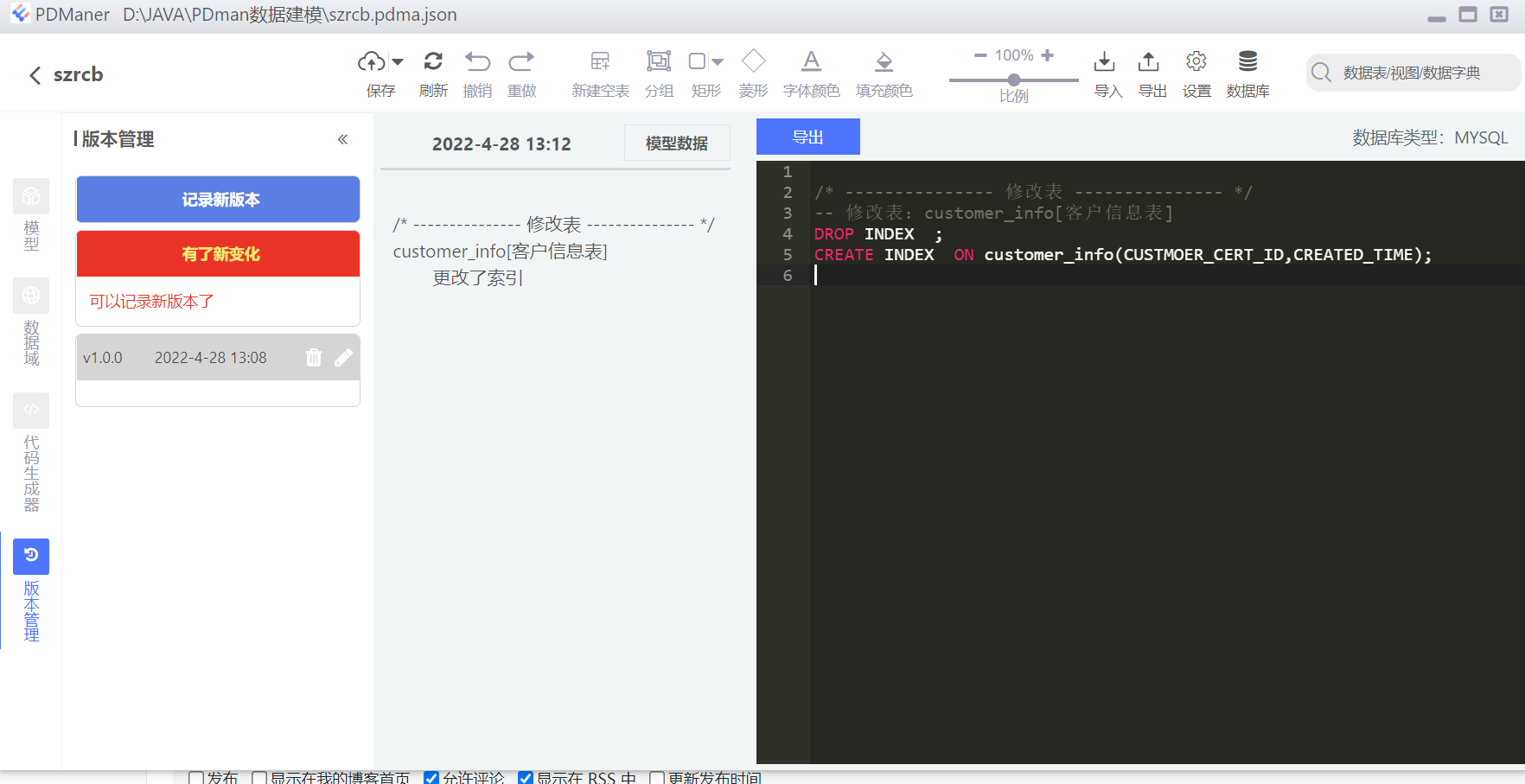Decrease zoom with the minus button
Viewport: 1525px width, 784px height.
[980, 55]
